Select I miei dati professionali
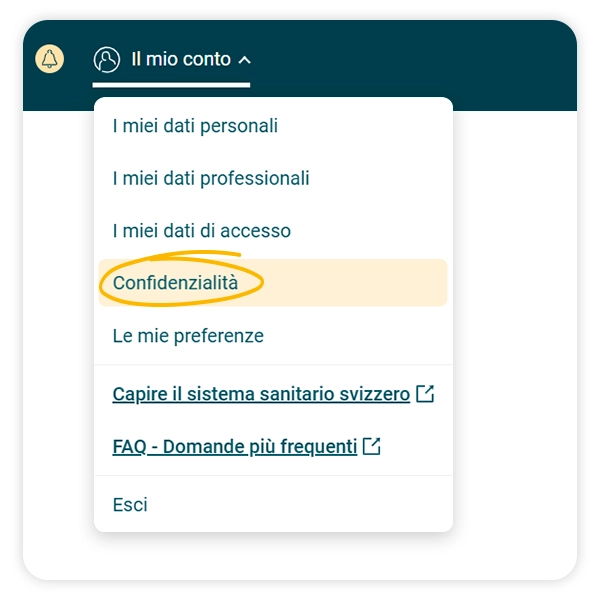The image size is (600, 600). pyautogui.click(x=211, y=178)
